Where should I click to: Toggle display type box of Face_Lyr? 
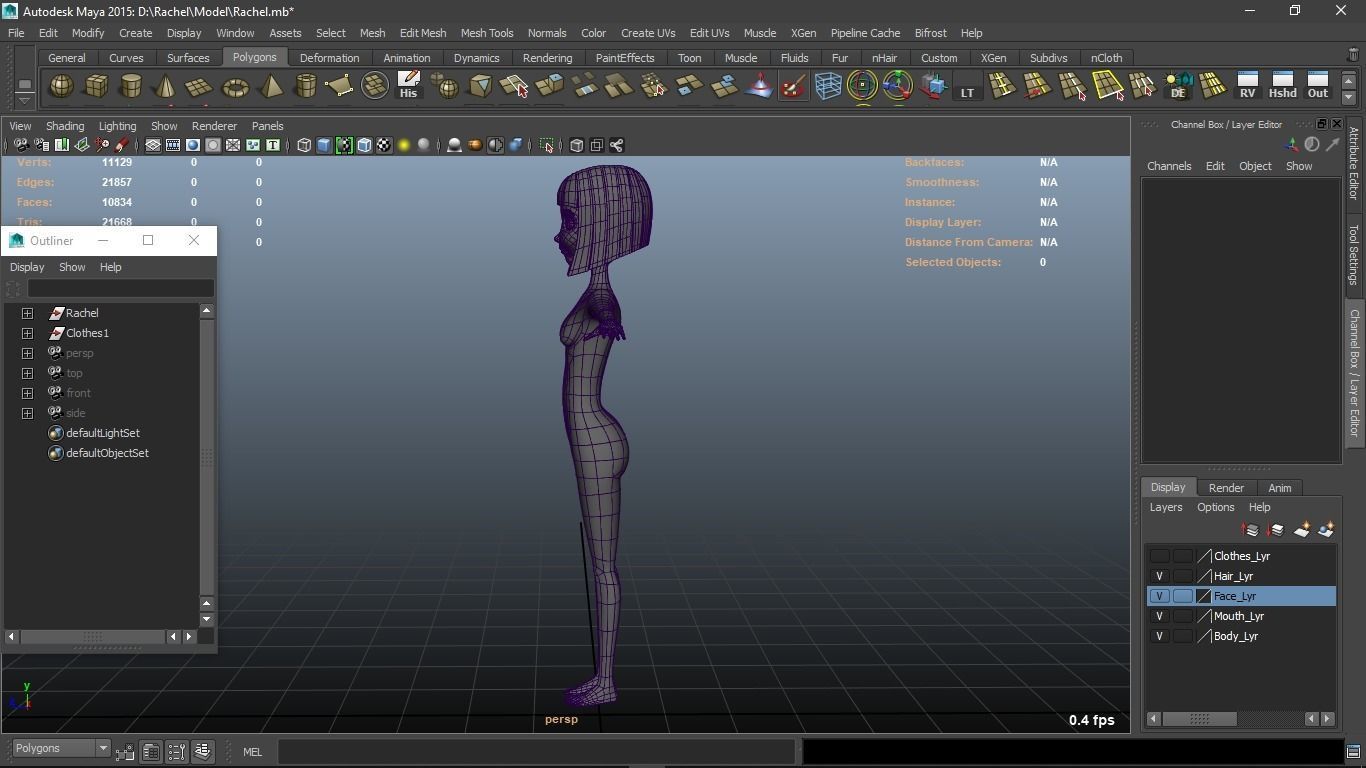[1183, 596]
